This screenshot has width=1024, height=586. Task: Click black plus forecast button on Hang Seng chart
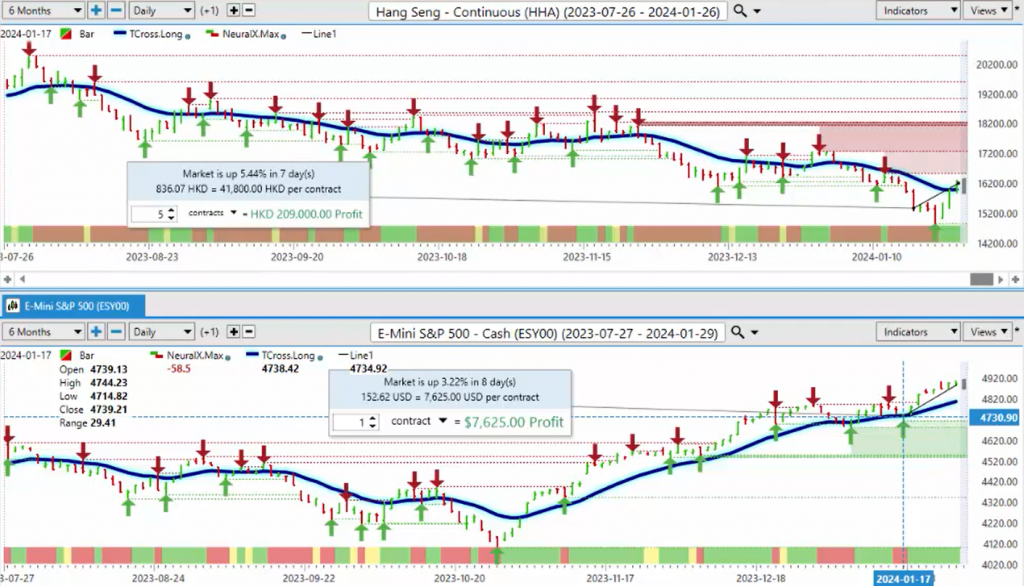tap(233, 10)
